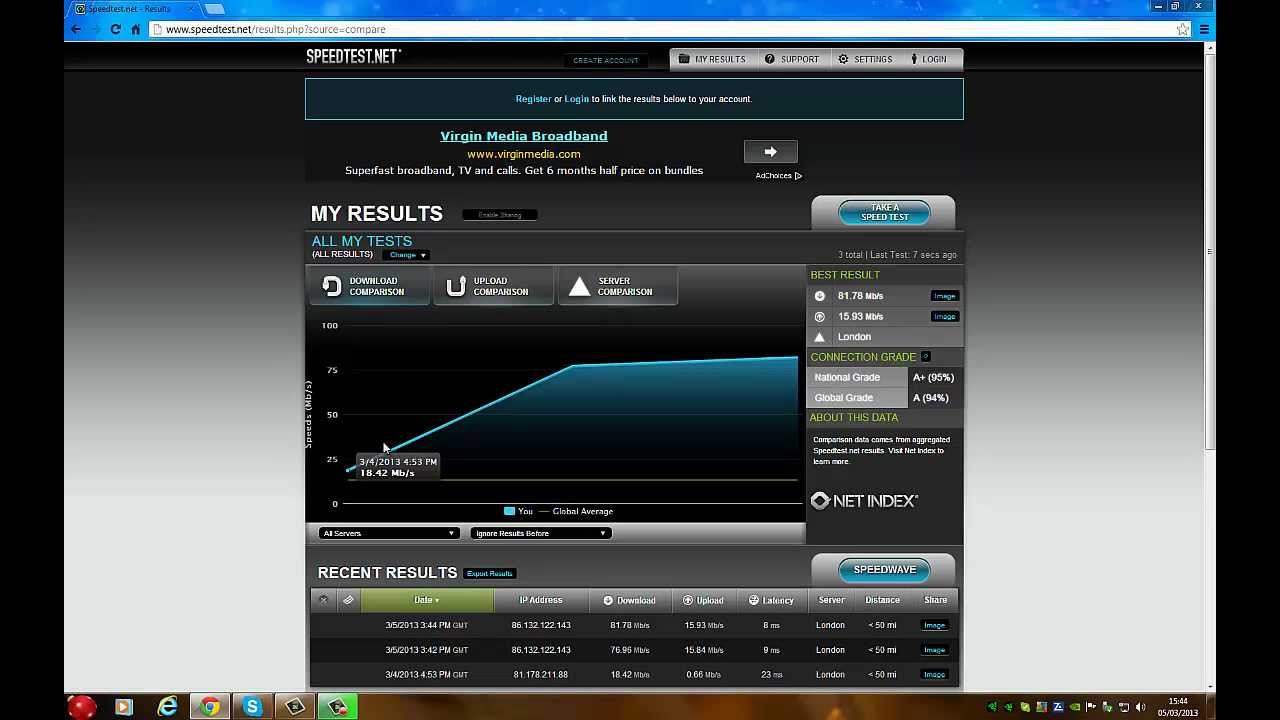Start a new test with Take a Speed Test
Image resolution: width=1280 pixels, height=720 pixels.
884,212
